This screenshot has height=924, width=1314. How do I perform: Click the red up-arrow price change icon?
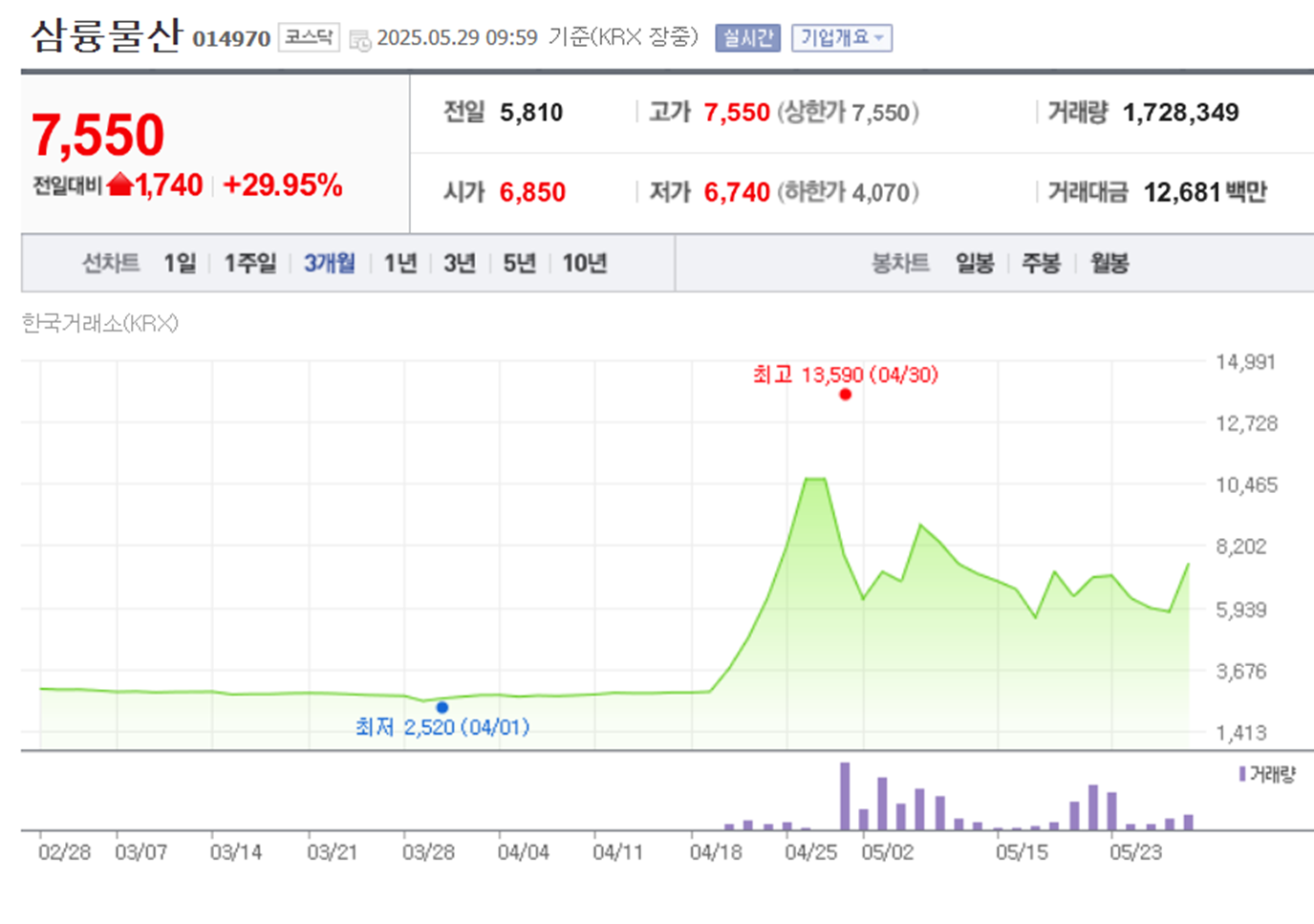[120, 184]
